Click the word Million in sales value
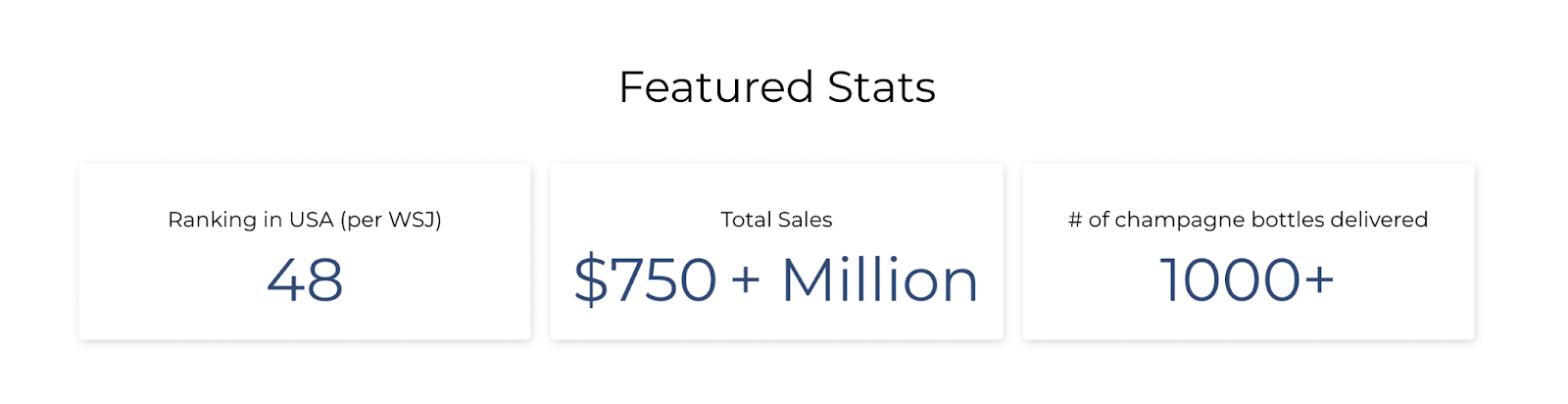The image size is (1568, 404). click(x=879, y=280)
